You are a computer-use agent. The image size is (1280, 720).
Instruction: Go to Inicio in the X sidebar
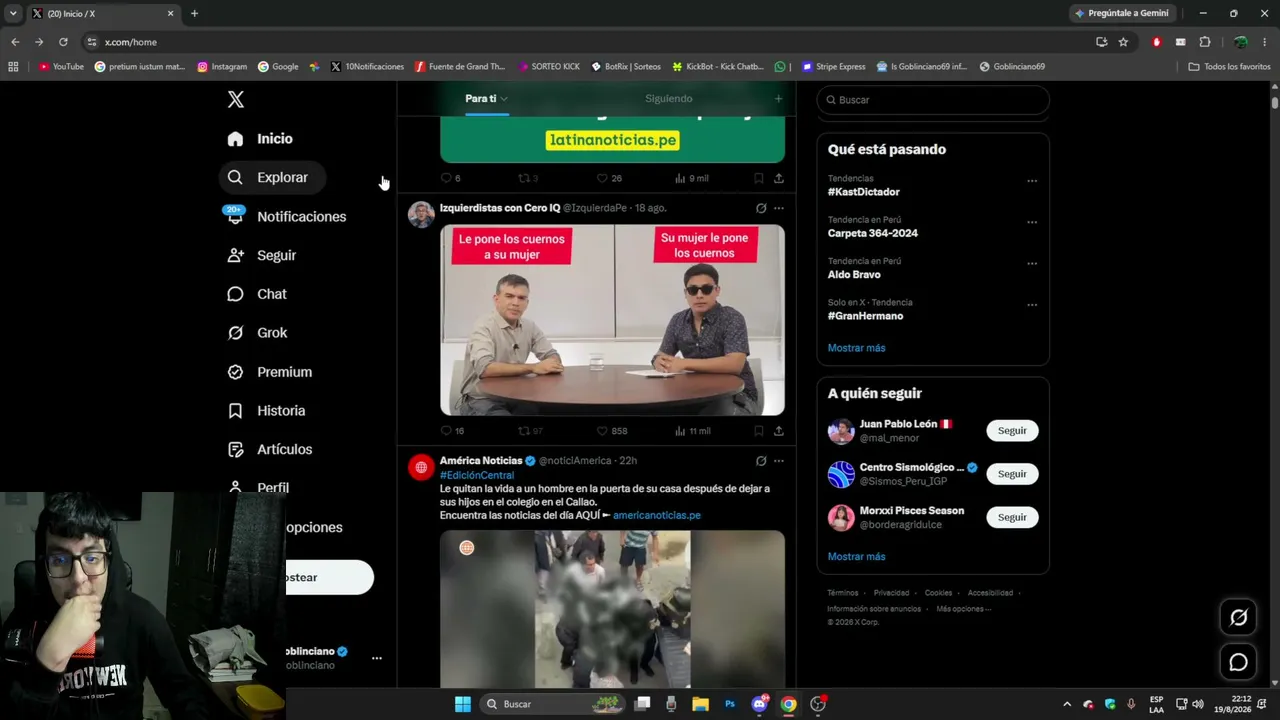[260, 139]
